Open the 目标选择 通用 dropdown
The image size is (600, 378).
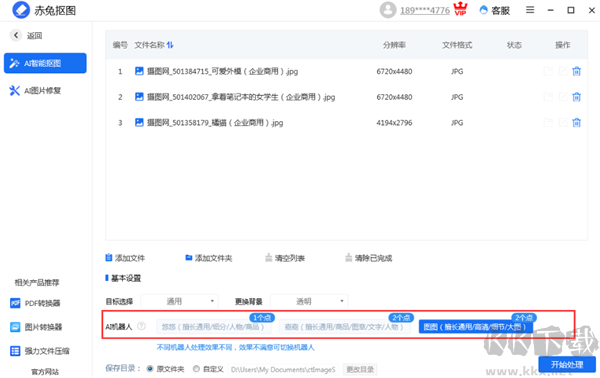click(x=179, y=301)
